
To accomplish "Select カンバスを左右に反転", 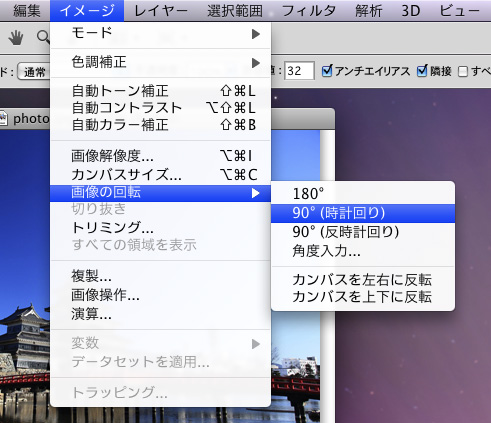I will [x=363, y=280].
